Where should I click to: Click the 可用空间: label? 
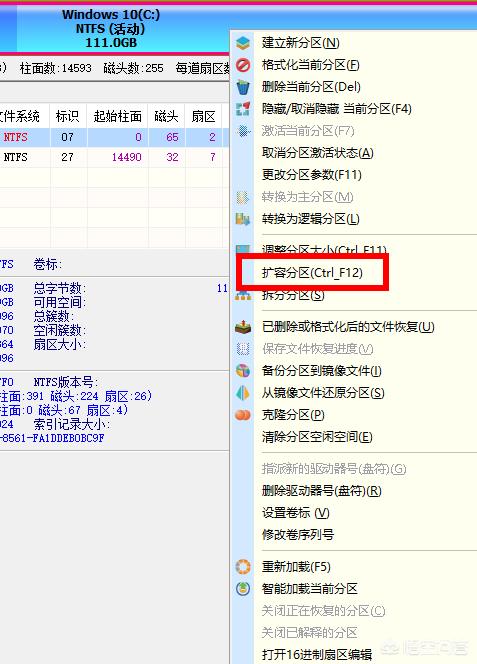coord(60,302)
